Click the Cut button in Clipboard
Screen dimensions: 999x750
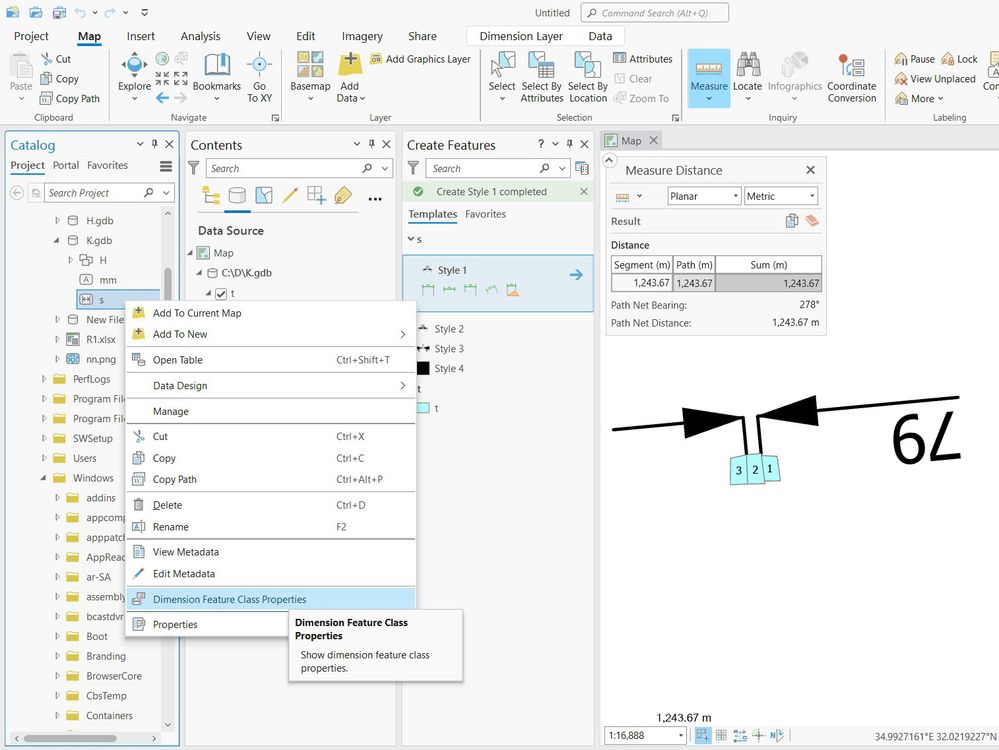pyautogui.click(x=56, y=59)
